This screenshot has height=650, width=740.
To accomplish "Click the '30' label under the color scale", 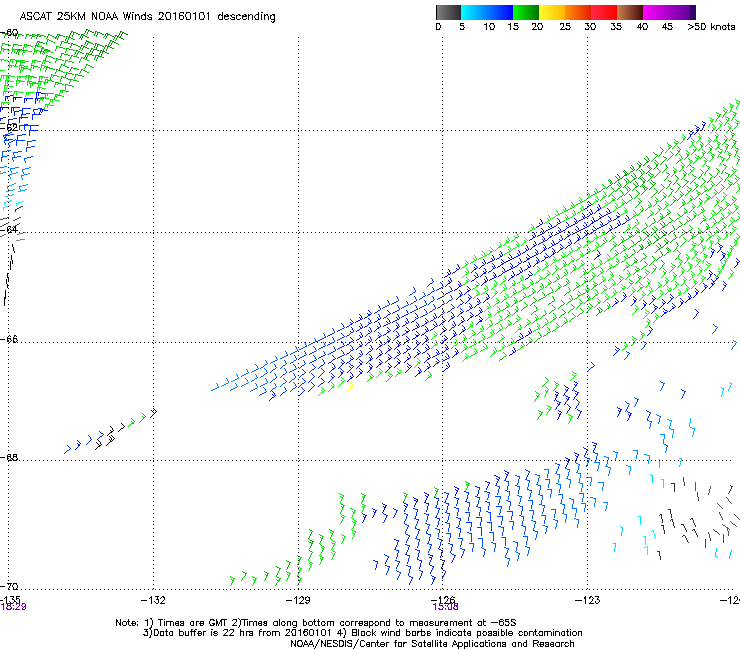I will point(590,26).
